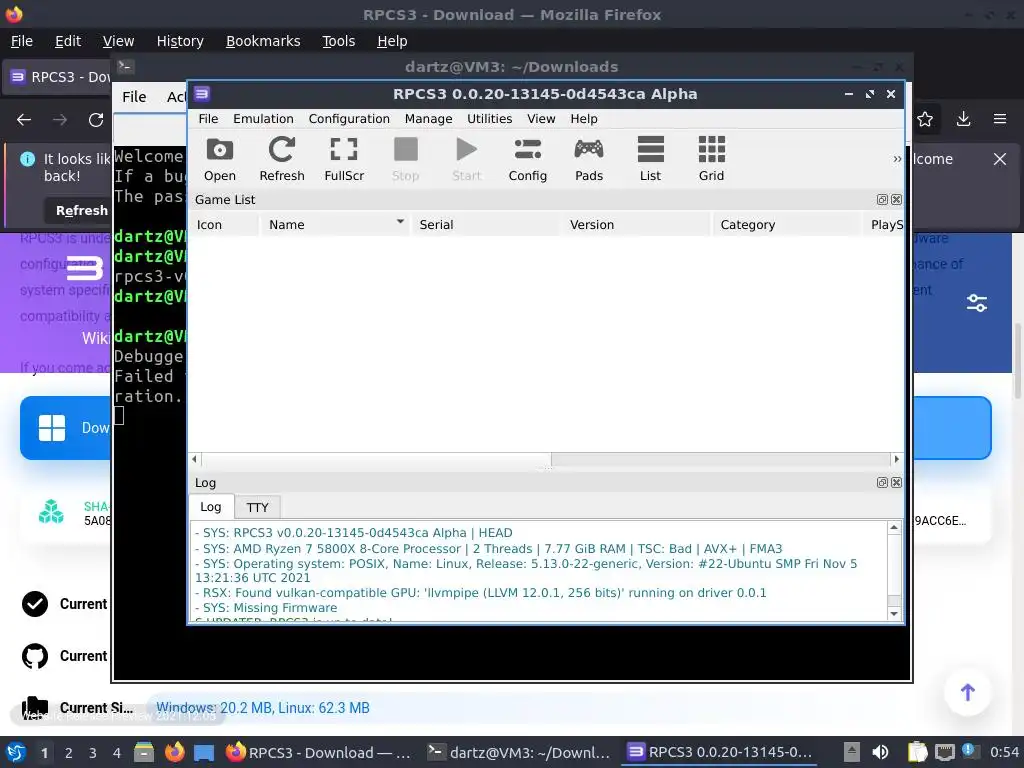Screen dimensions: 1024x768
Task: Open the Firefox downloads panel
Action: coord(963,120)
